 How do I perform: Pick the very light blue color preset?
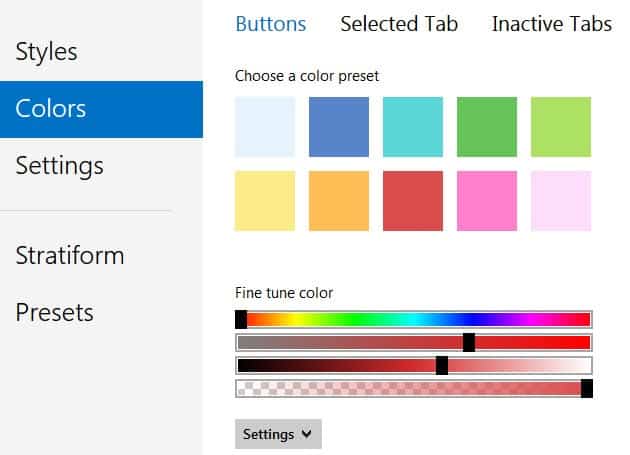(265, 127)
